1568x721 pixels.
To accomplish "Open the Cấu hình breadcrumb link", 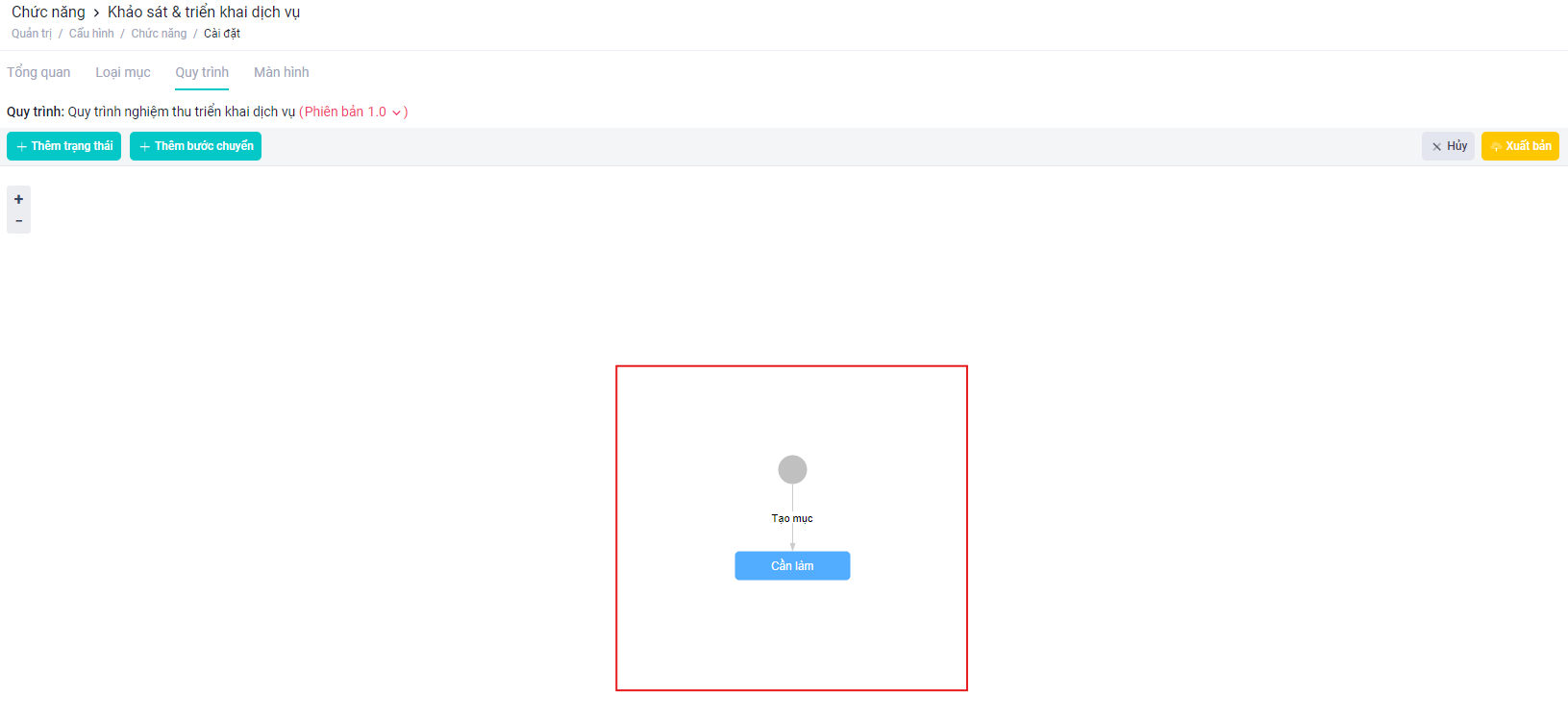I will (91, 34).
